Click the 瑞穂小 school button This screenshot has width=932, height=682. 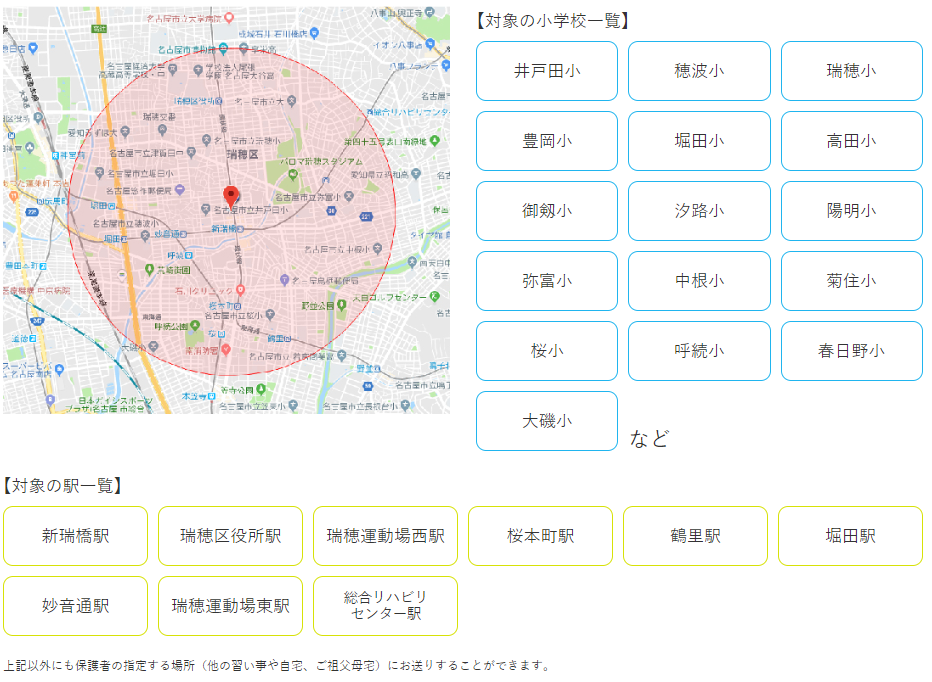coord(851,71)
